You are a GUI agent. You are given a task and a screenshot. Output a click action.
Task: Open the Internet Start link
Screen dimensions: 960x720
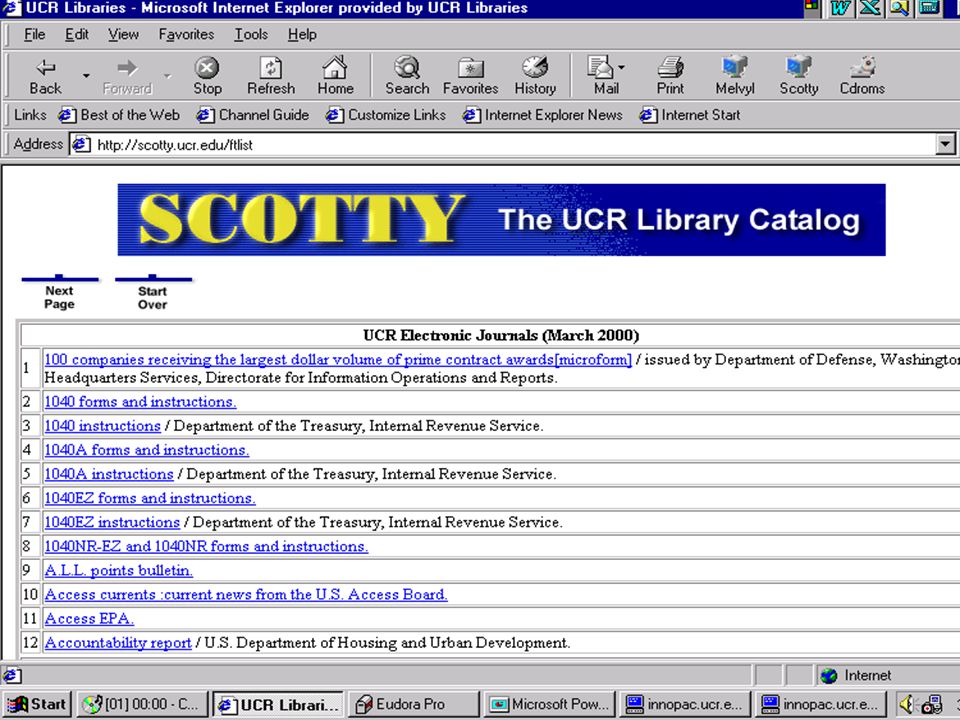pos(689,115)
